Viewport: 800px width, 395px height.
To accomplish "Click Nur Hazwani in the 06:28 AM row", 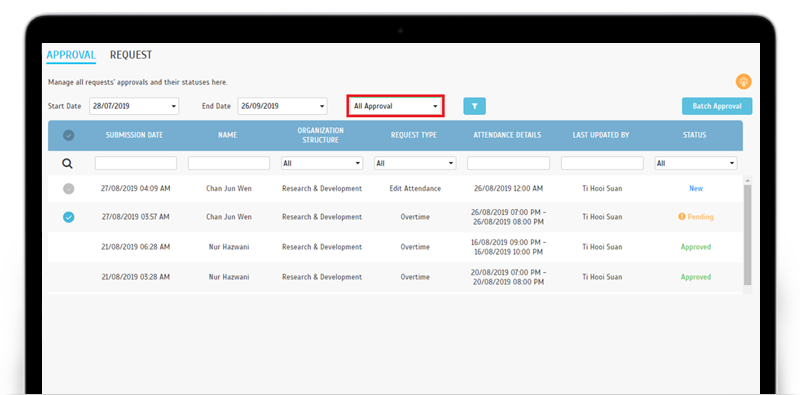I will coord(229,247).
